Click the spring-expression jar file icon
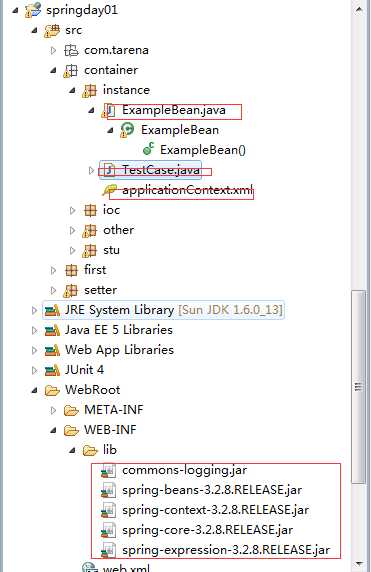The height and width of the screenshot is (572, 371). [108, 550]
